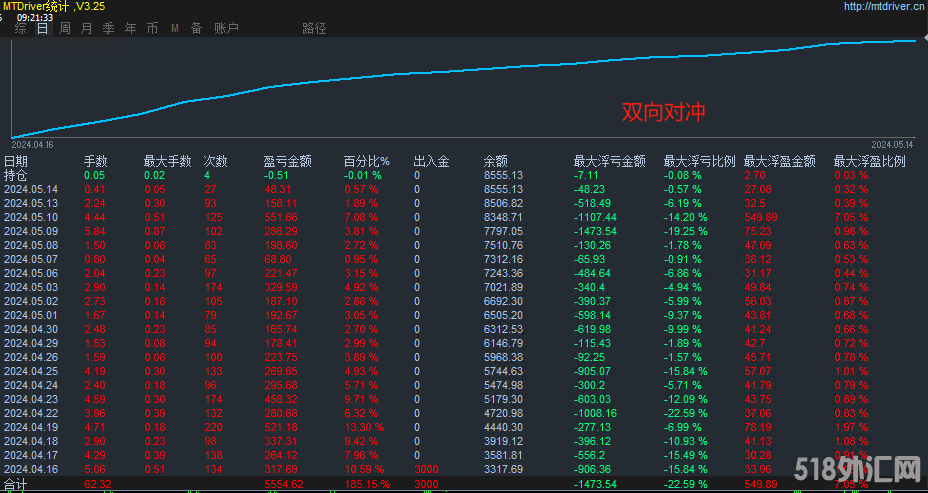This screenshot has width=928, height=493.
Task: Select the 2024.04.22 date row
Action: click(x=31, y=413)
